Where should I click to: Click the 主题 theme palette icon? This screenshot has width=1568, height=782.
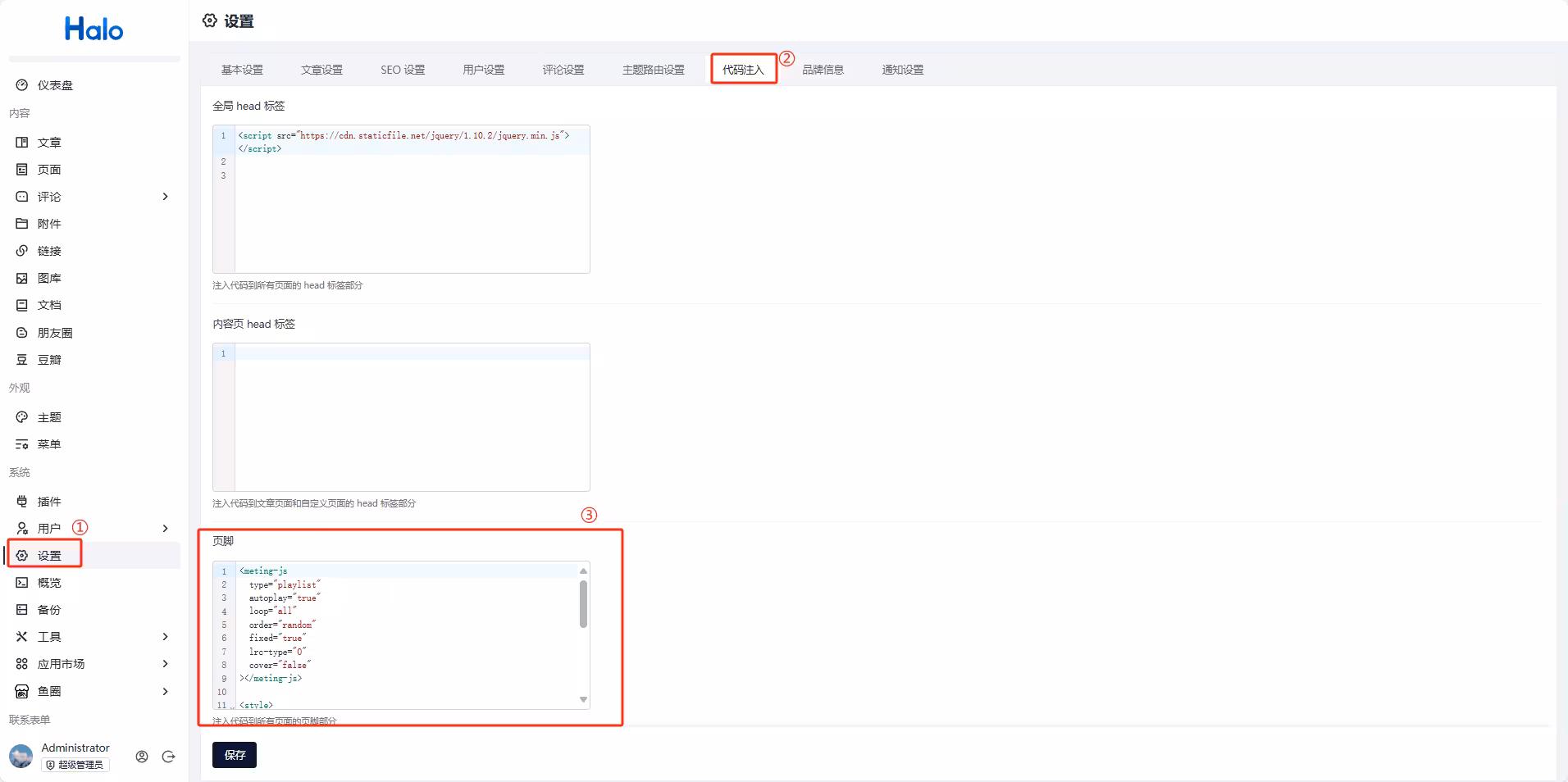tap(22, 417)
